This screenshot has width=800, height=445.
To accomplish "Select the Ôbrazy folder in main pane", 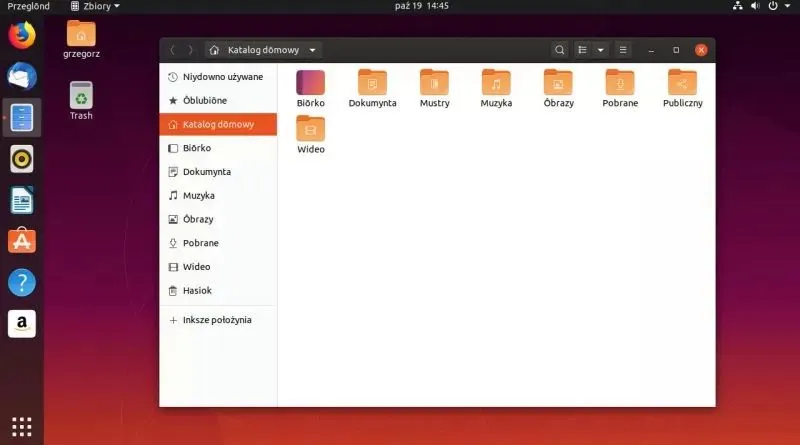I will click(558, 88).
